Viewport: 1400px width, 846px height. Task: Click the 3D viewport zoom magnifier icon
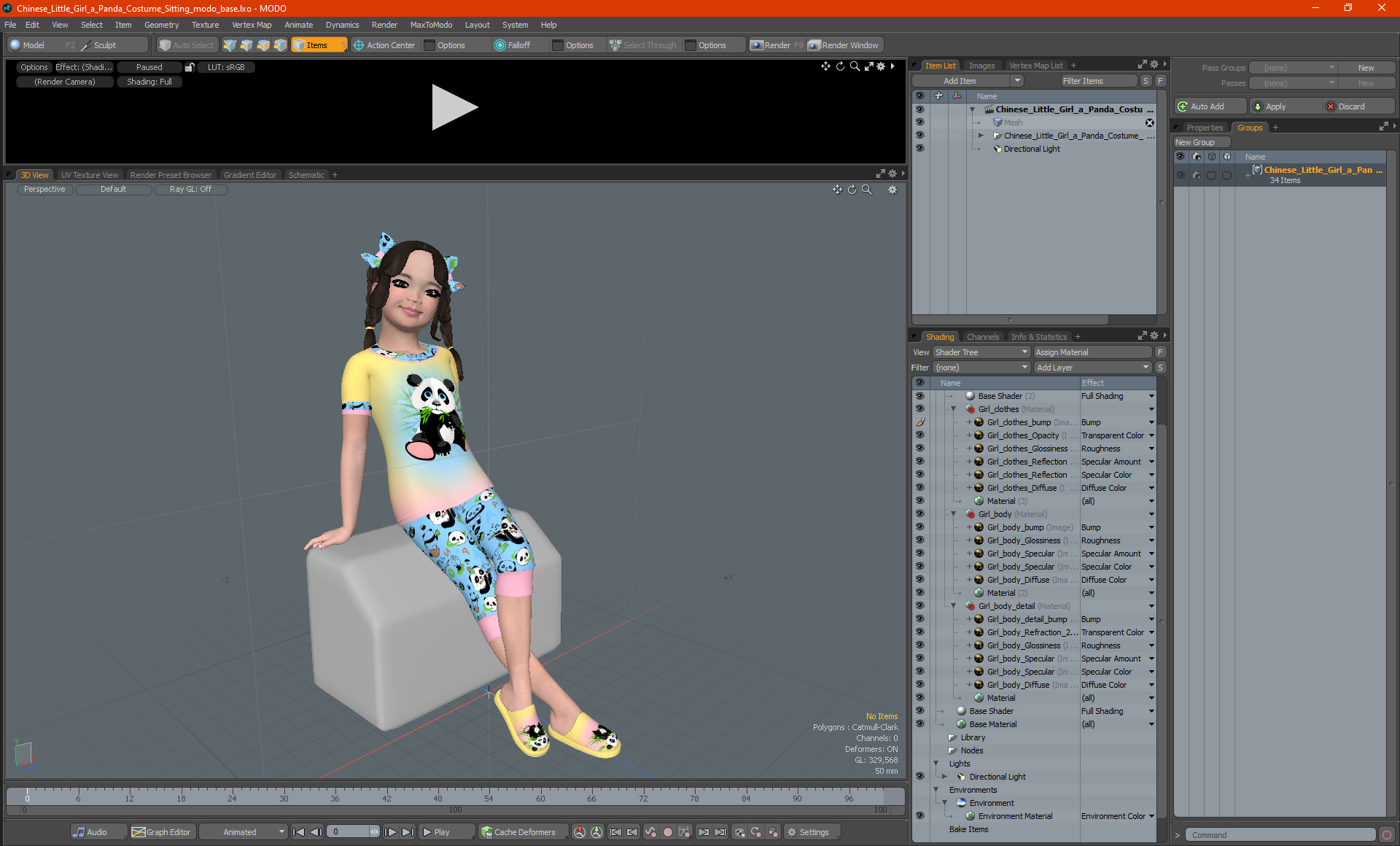click(867, 190)
